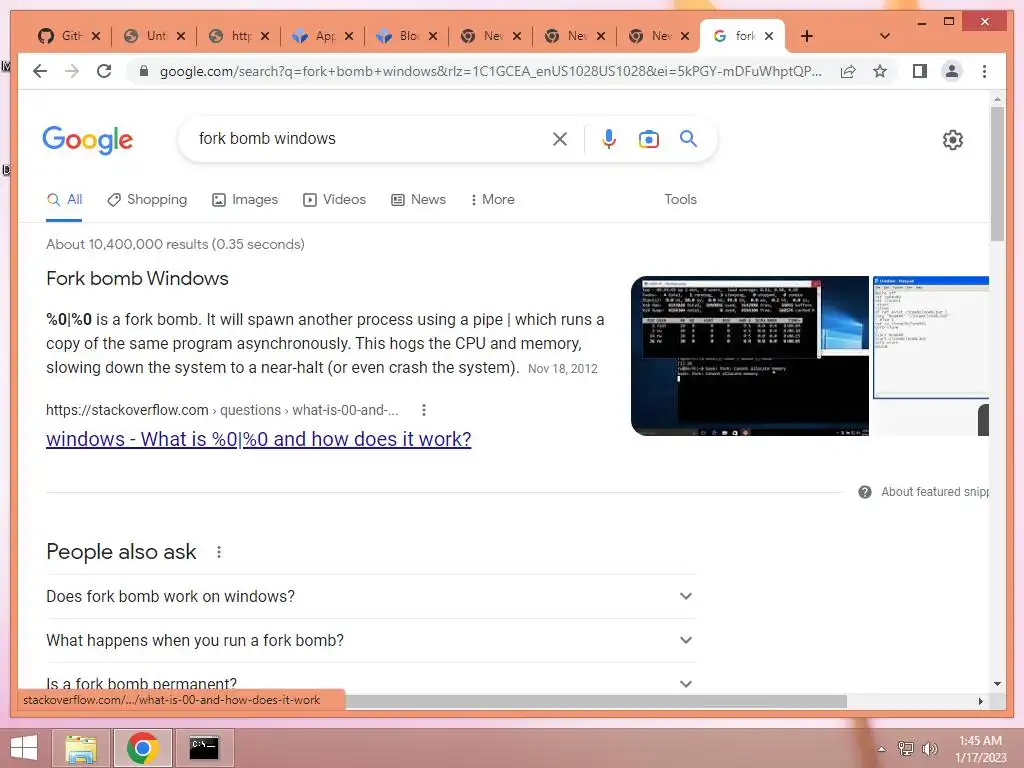Open Chrome three-dot menu
Viewport: 1024px width, 768px height.
pyautogui.click(x=984, y=71)
